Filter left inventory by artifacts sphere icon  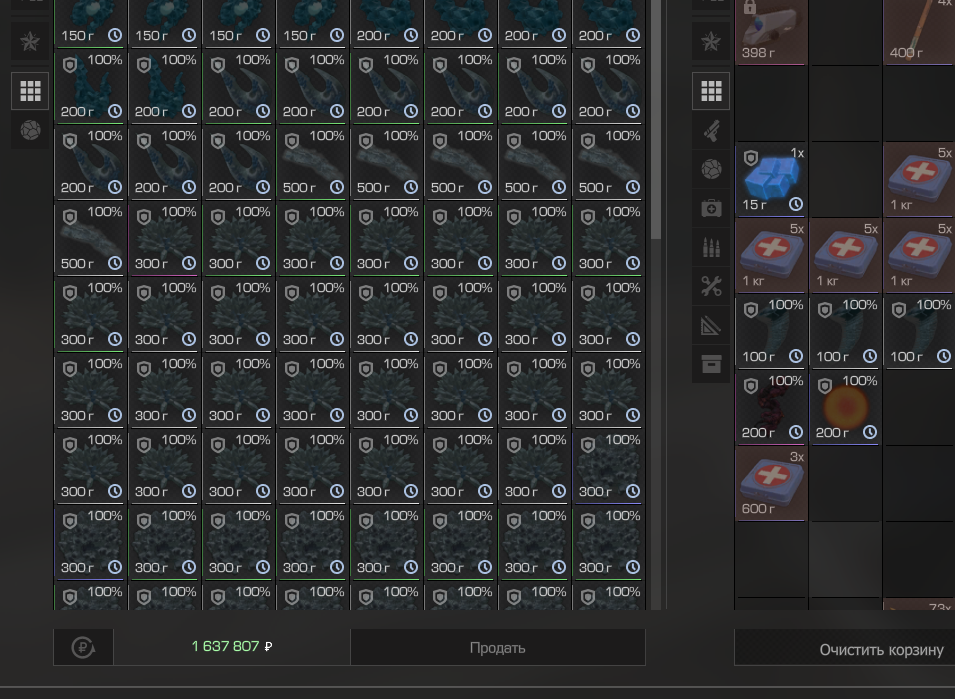[30, 130]
